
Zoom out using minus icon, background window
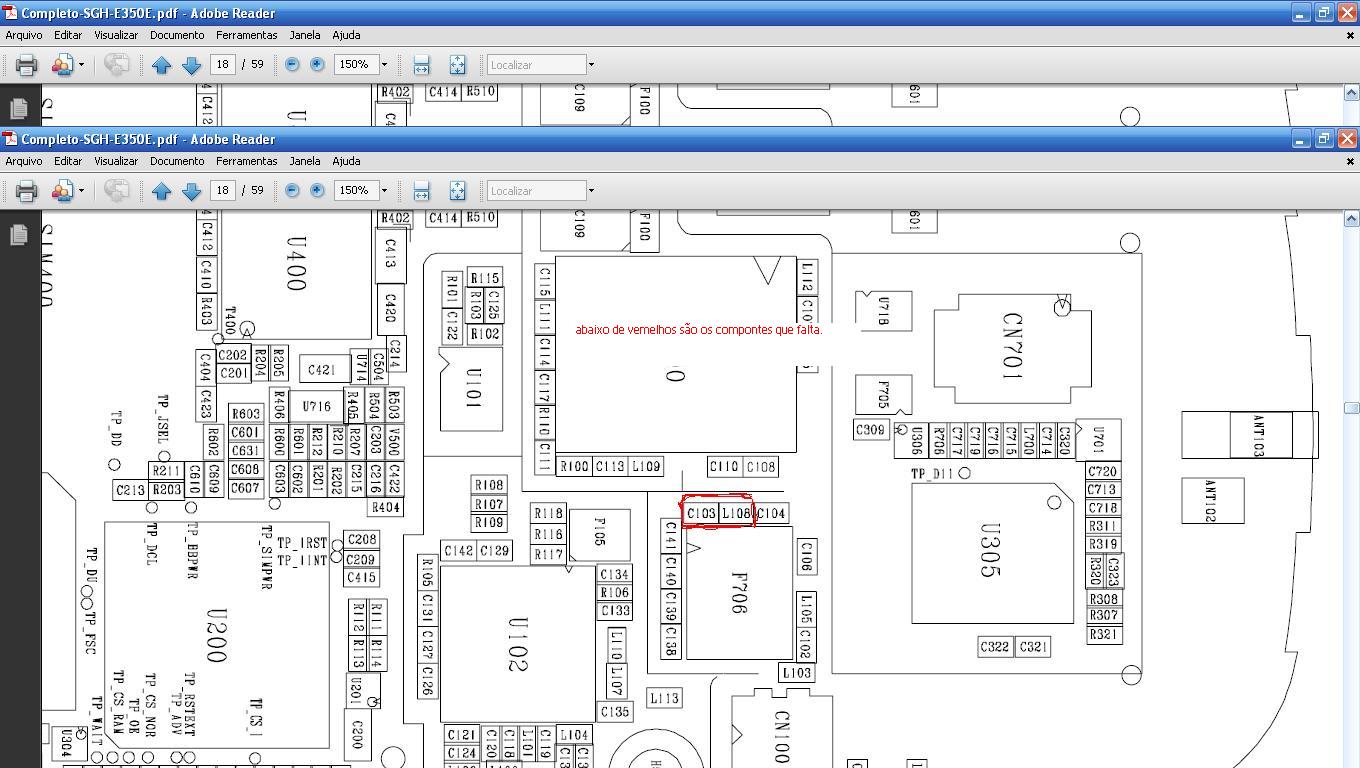(x=292, y=64)
